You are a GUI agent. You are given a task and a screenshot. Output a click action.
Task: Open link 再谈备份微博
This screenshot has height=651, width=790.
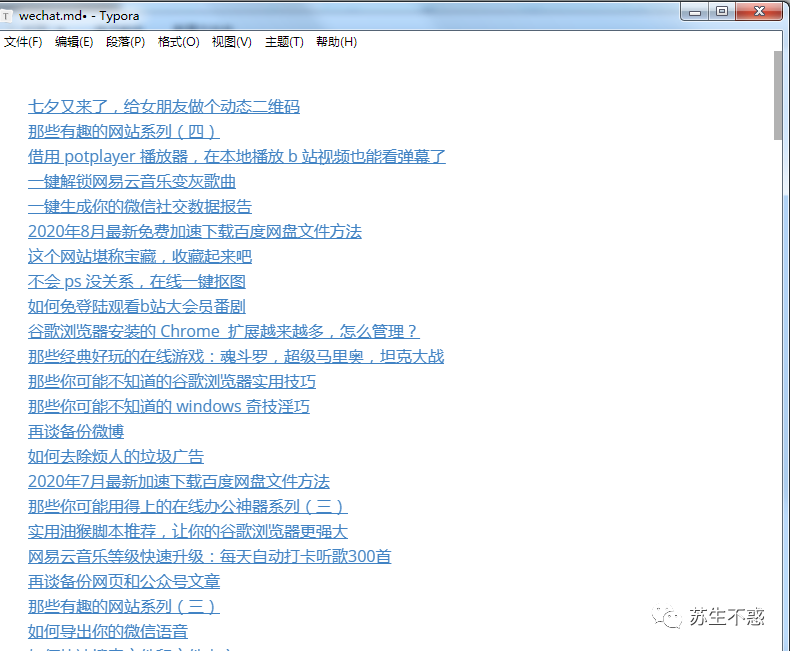click(x=76, y=431)
